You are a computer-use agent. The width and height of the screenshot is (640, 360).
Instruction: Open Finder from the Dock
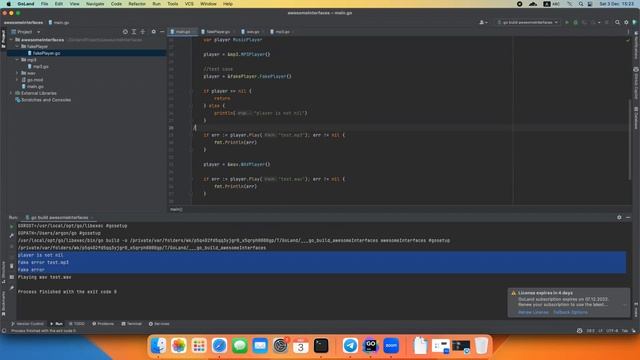(x=158, y=346)
